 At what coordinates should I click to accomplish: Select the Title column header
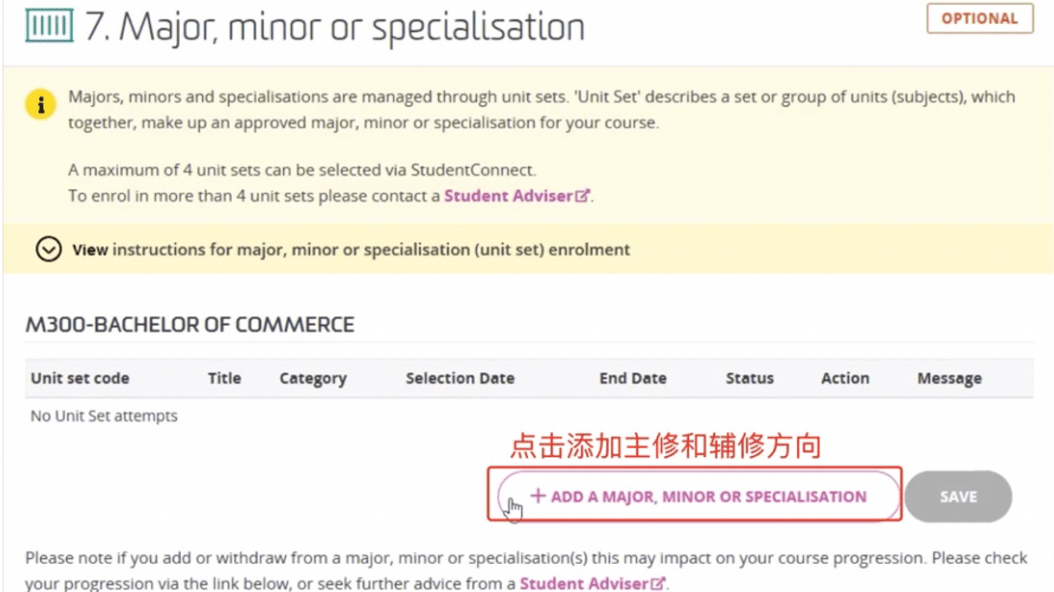(x=224, y=378)
